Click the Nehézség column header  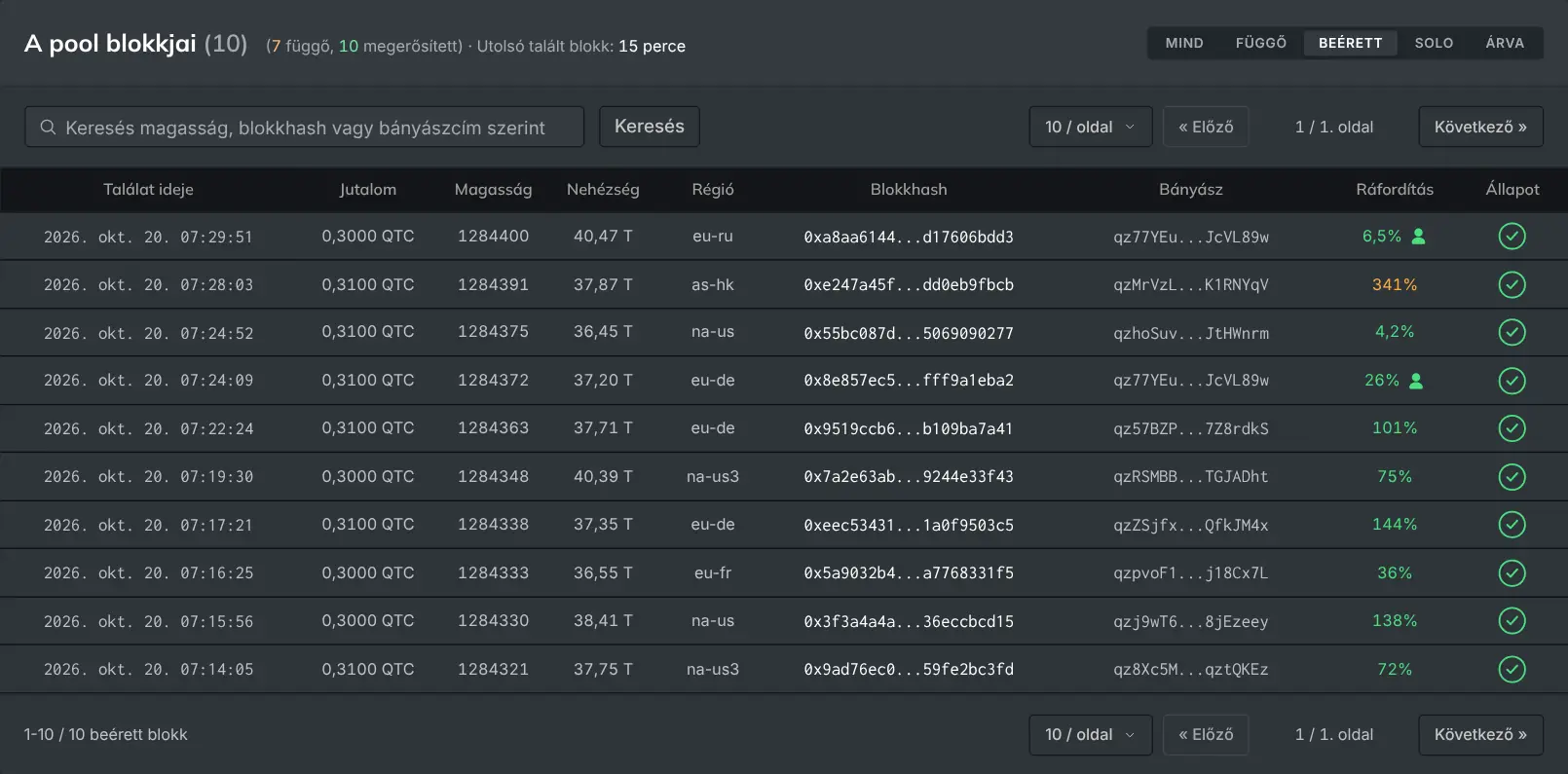click(603, 190)
